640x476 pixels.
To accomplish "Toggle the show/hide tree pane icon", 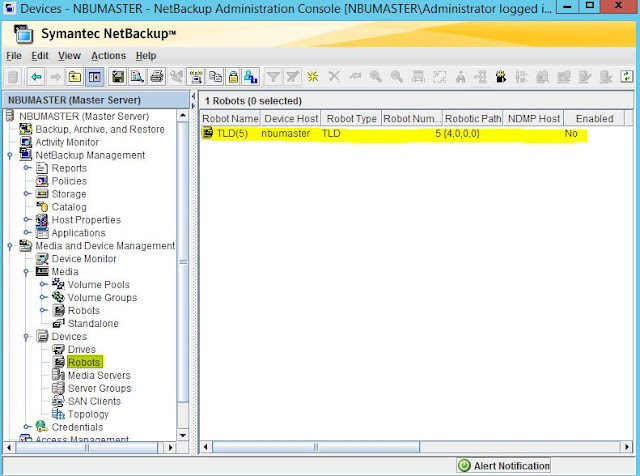I will click(x=95, y=77).
